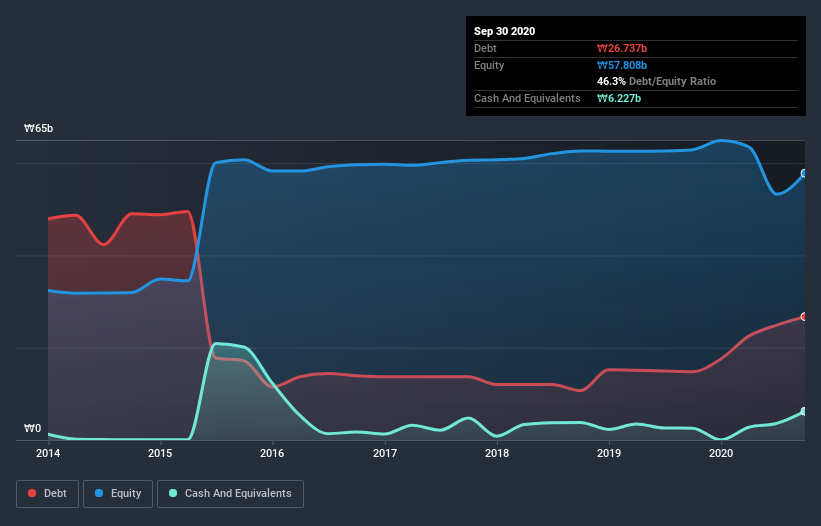Click the ₩57.808b equity value
The image size is (821, 526).
point(622,65)
